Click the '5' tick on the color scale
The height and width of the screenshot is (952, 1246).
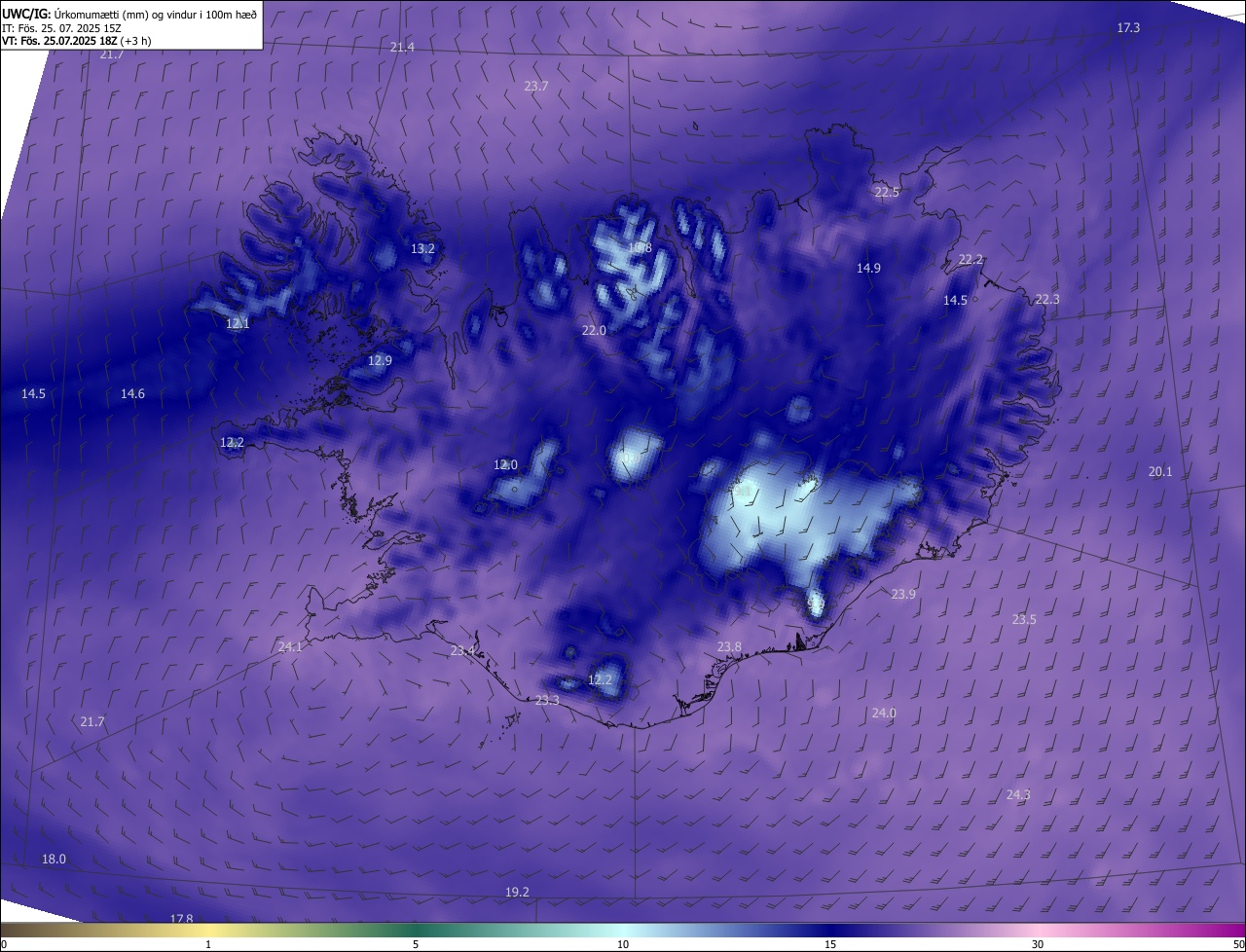416,944
